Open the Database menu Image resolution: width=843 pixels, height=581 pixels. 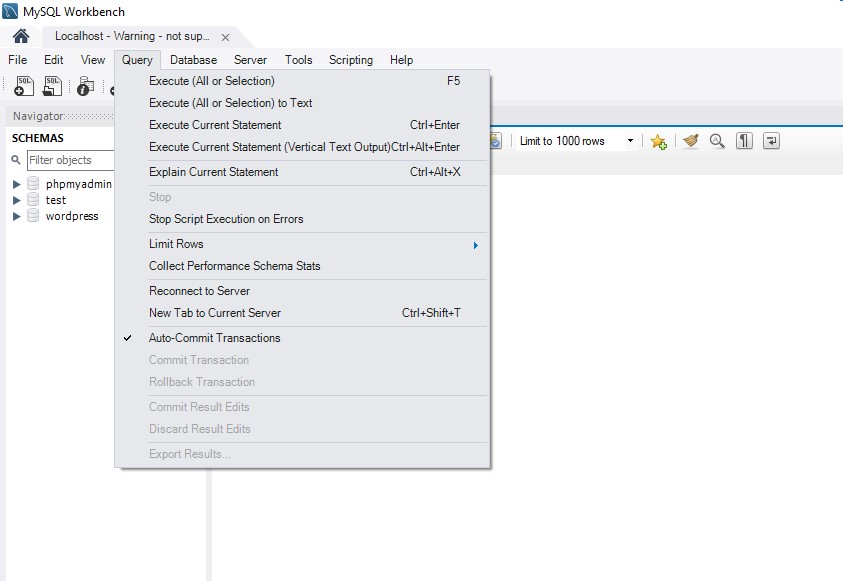tap(193, 60)
